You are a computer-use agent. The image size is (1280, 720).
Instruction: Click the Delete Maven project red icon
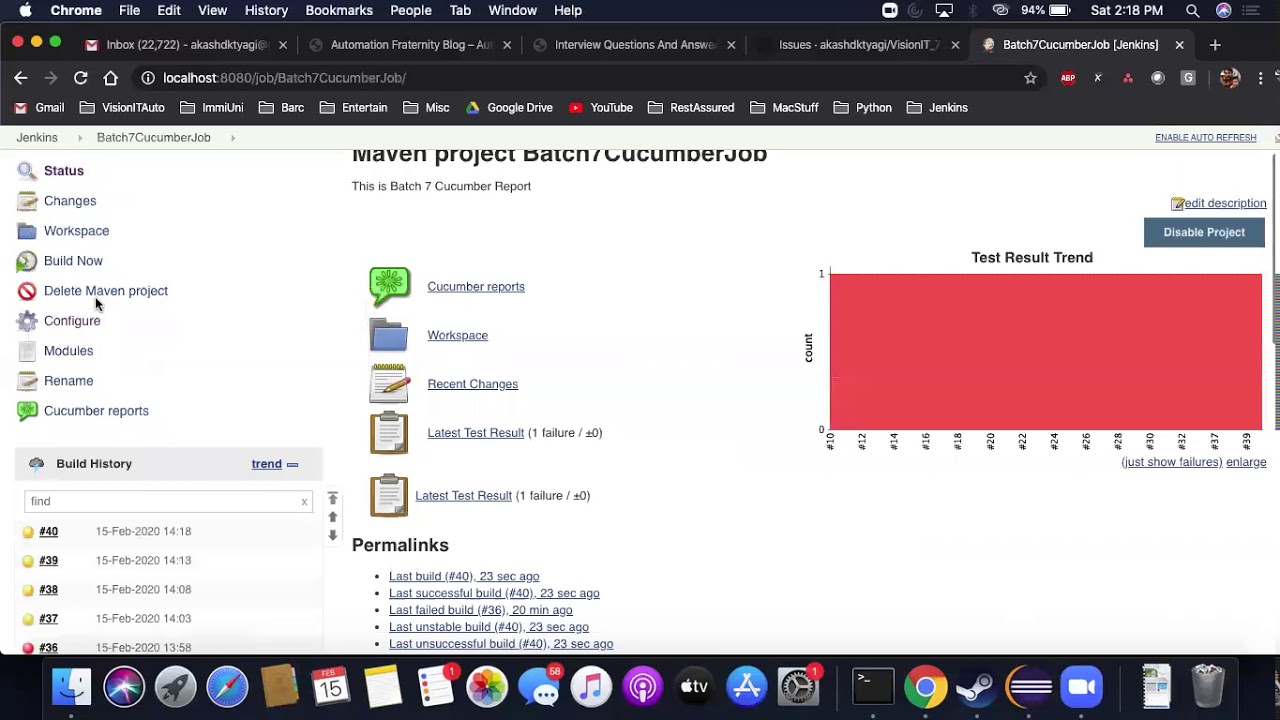pos(27,291)
